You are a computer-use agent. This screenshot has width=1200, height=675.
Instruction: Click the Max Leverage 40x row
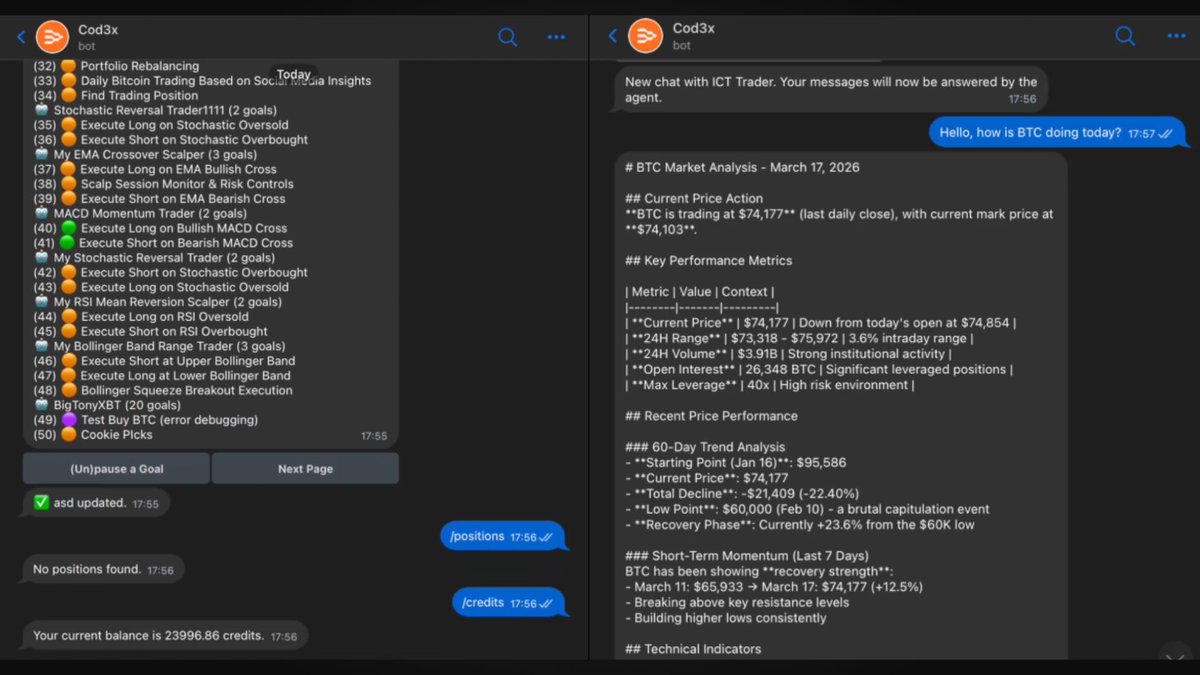[x=769, y=385]
